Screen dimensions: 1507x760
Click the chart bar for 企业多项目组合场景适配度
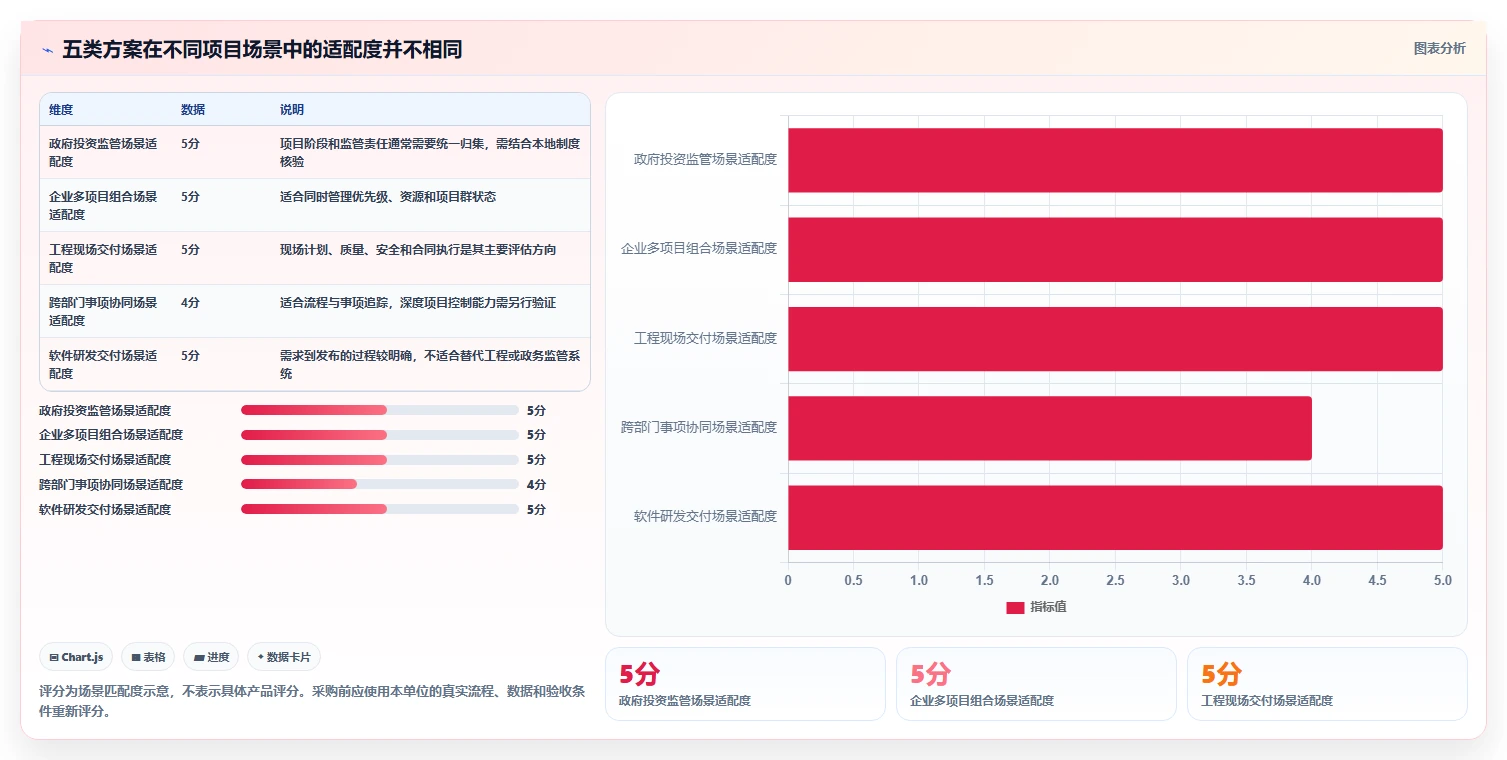(x=1115, y=249)
